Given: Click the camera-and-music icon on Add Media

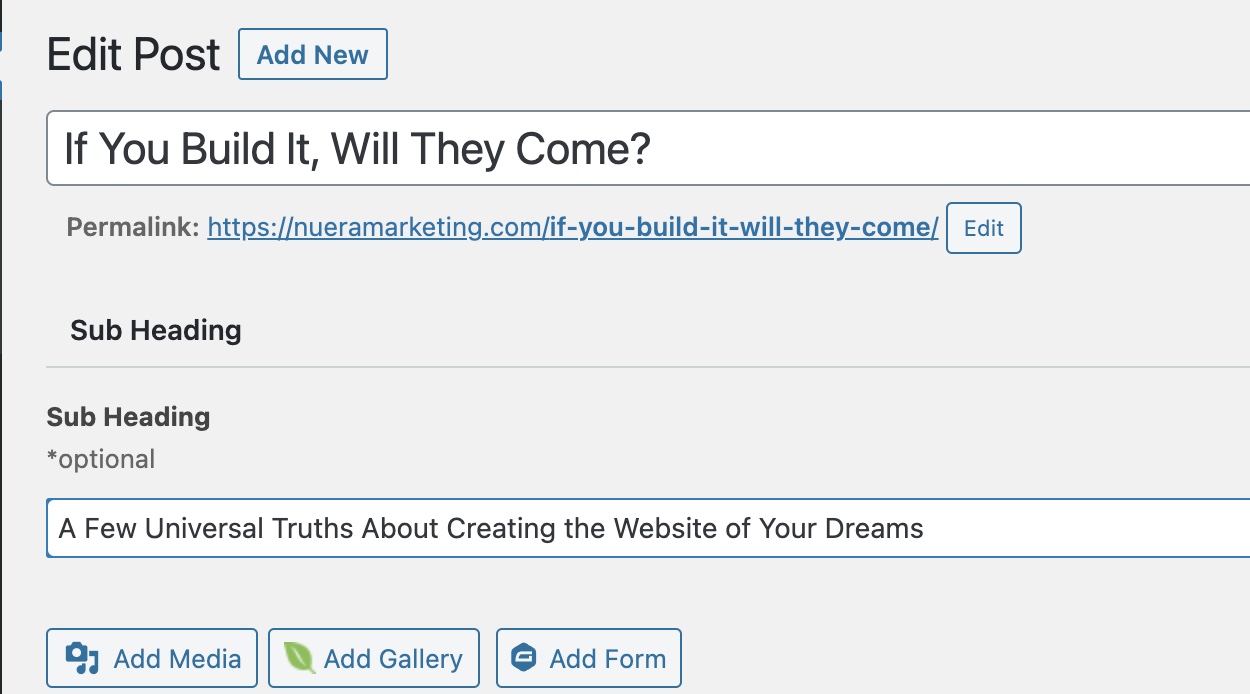Looking at the screenshot, I should click(82, 658).
